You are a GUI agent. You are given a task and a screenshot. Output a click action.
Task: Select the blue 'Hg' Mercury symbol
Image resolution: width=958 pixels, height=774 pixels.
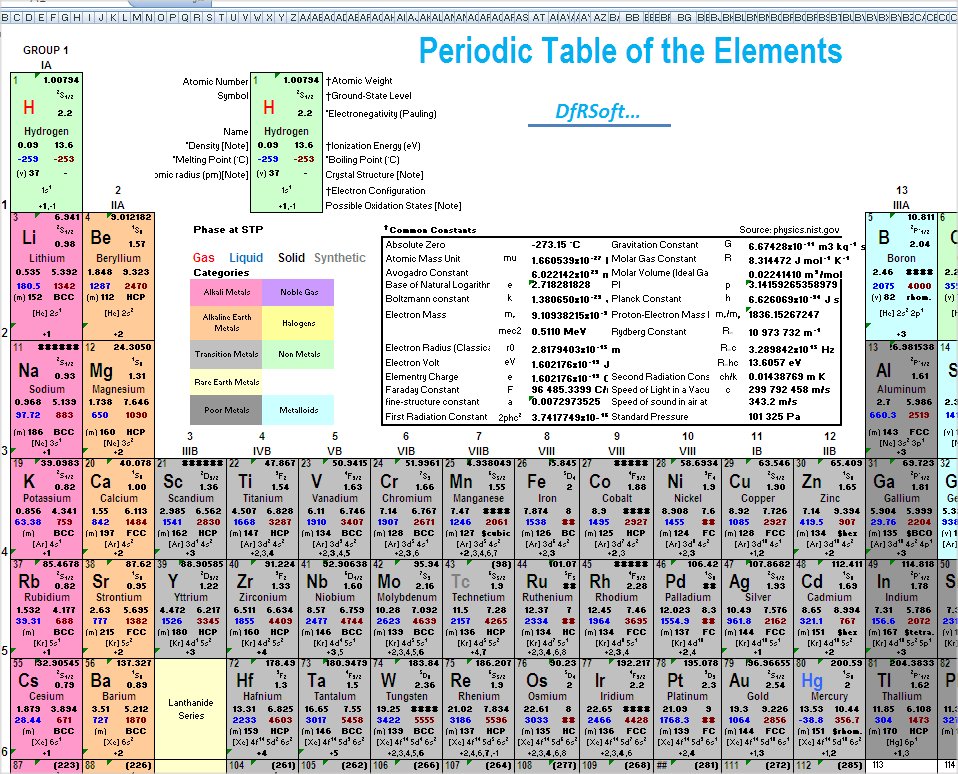[x=812, y=681]
